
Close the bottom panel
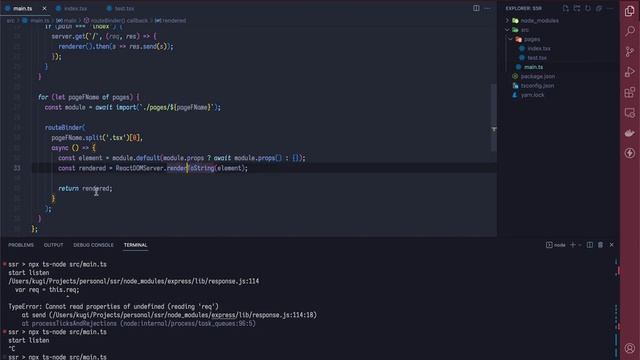pos(611,245)
